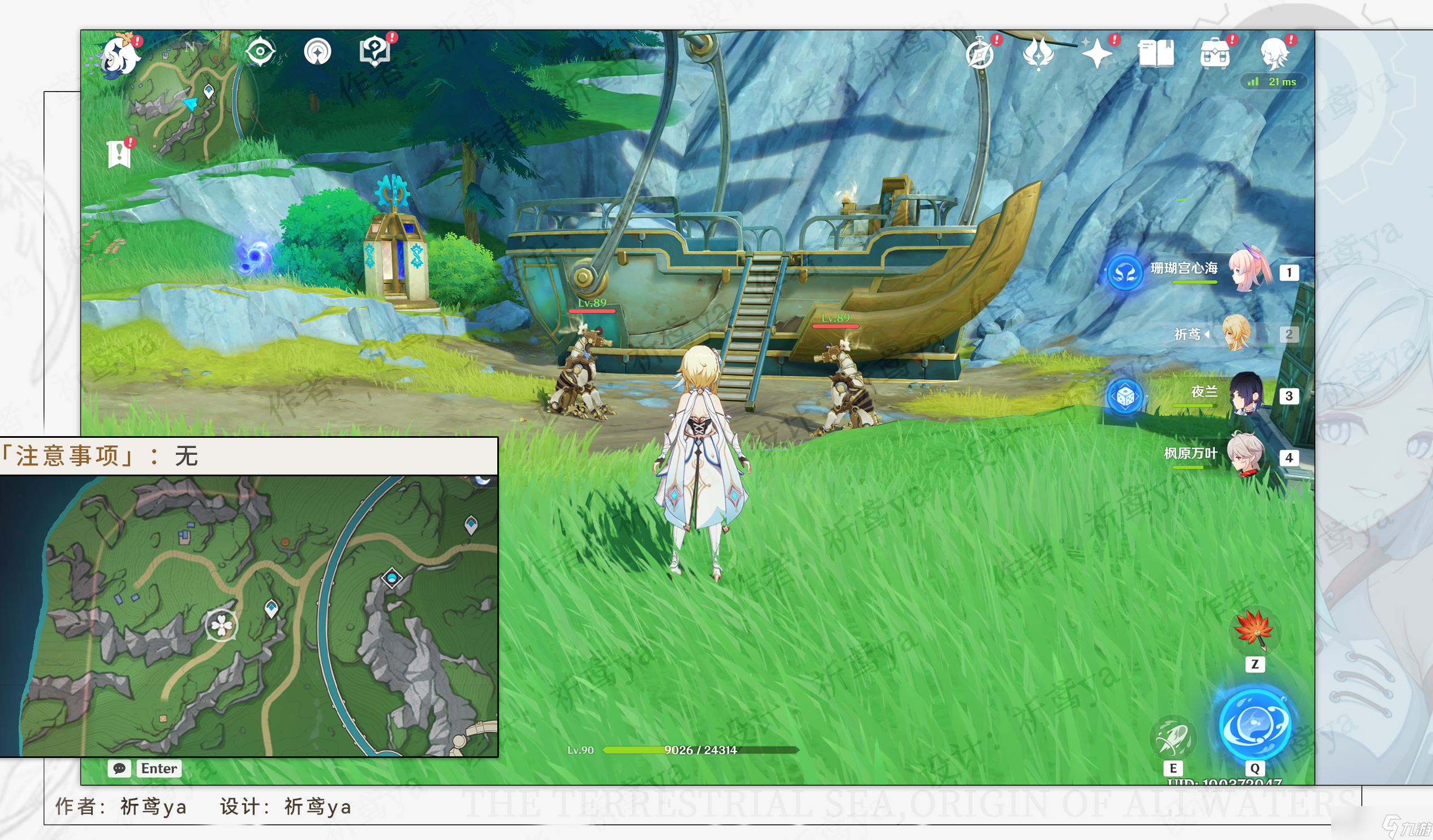Image resolution: width=1433 pixels, height=840 pixels.
Task: Click the domain diamond marker on inset map
Action: tap(391, 579)
